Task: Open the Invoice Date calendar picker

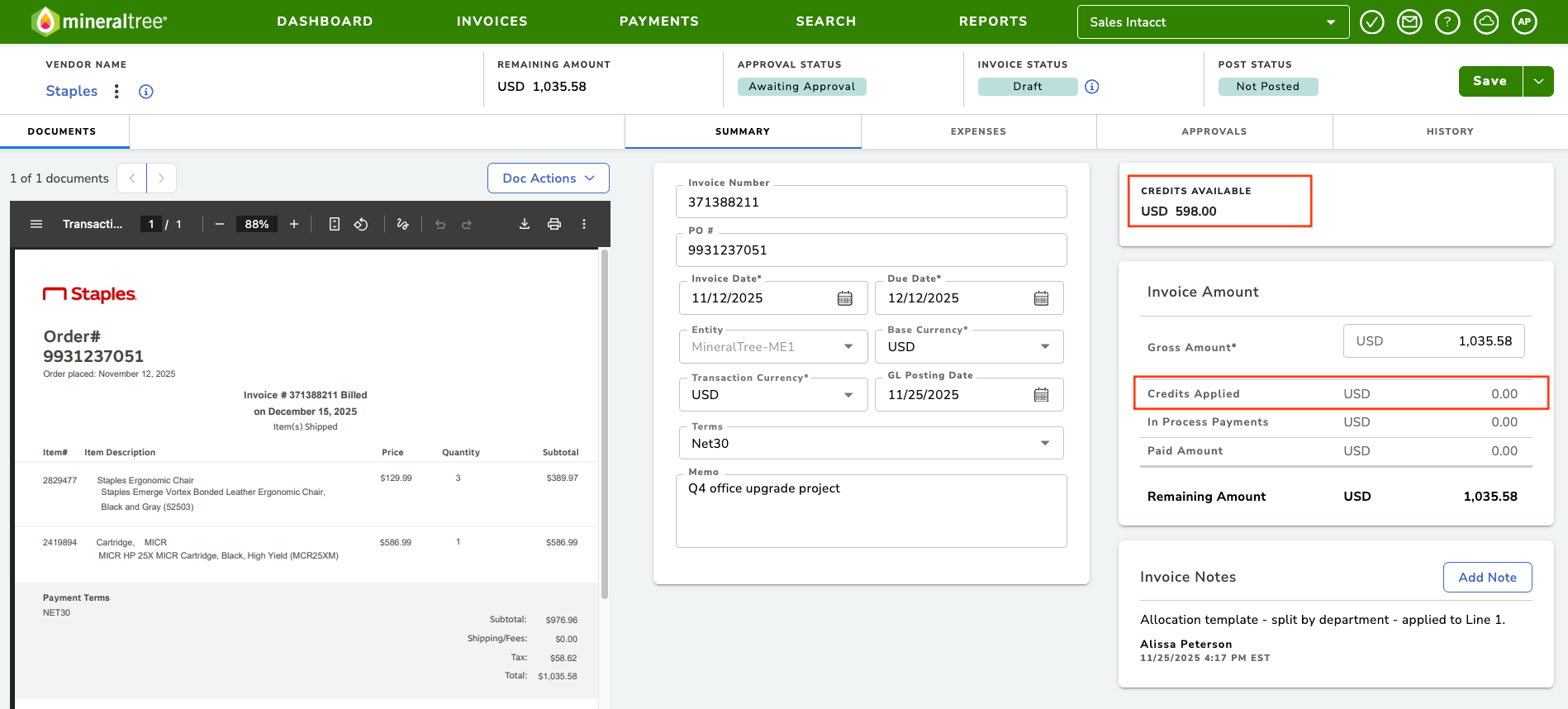Action: click(845, 298)
